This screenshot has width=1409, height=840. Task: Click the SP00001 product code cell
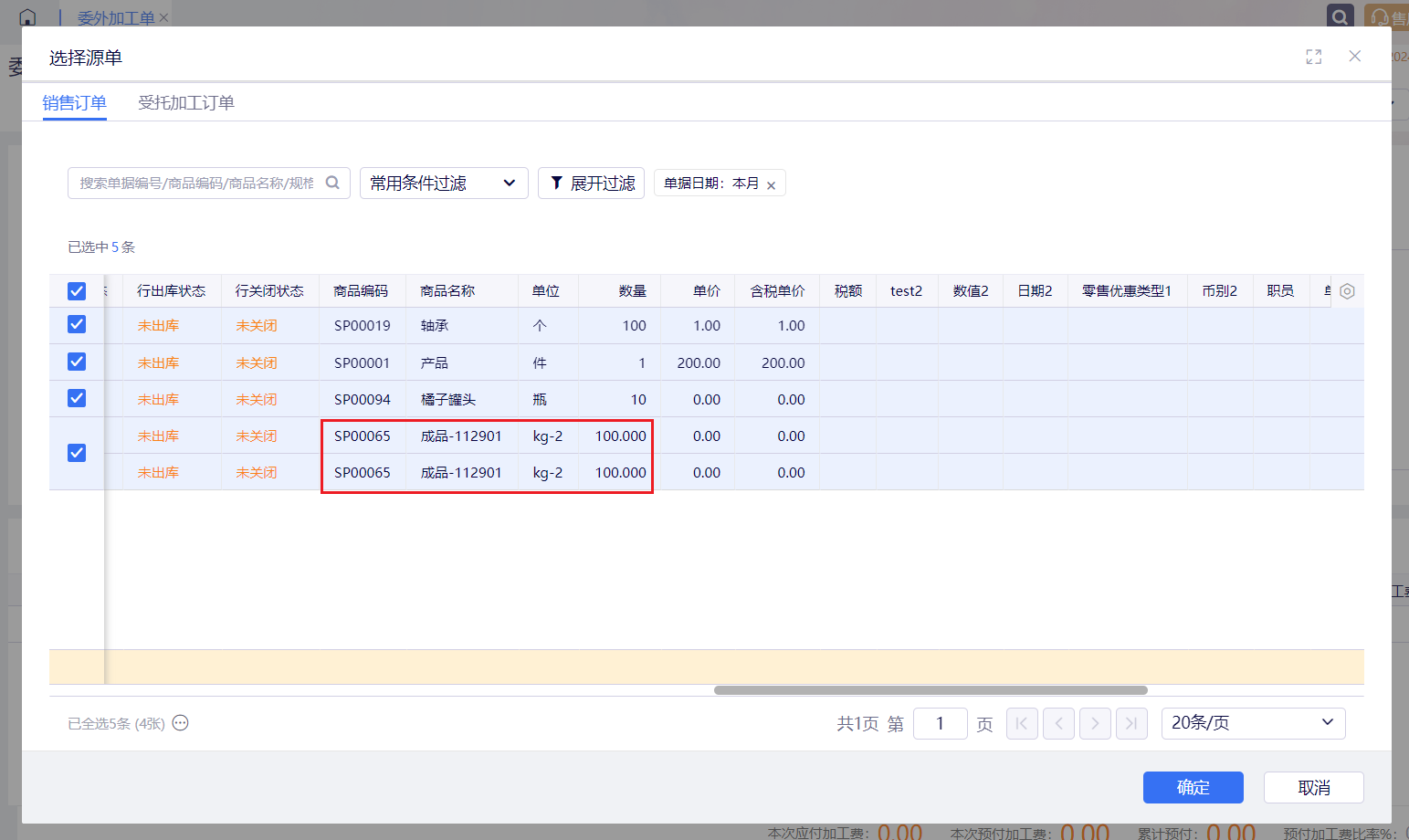coord(363,362)
